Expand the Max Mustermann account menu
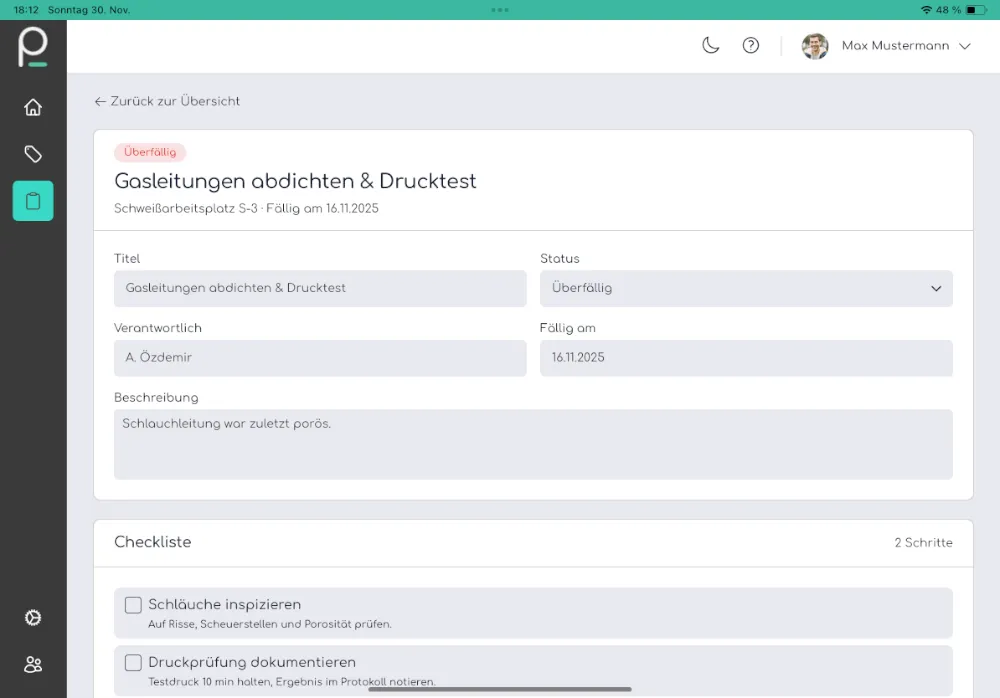The image size is (1000, 698). coord(964,46)
